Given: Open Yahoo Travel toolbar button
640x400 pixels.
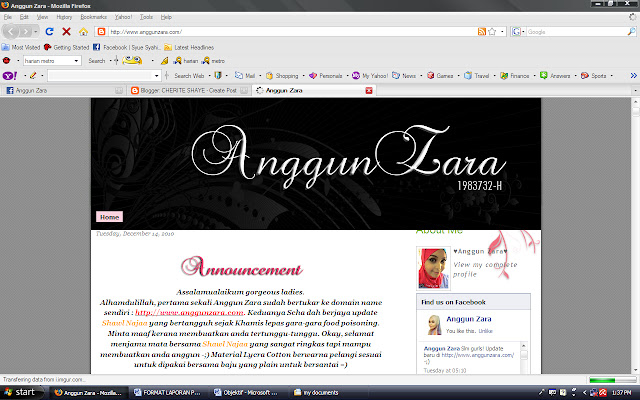Looking at the screenshot, I should 477,76.
